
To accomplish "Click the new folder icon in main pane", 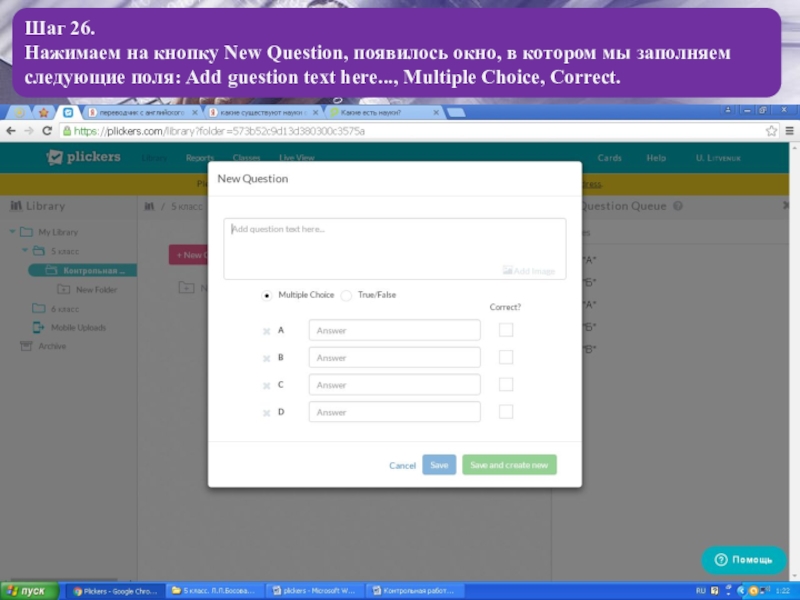I will point(186,288).
